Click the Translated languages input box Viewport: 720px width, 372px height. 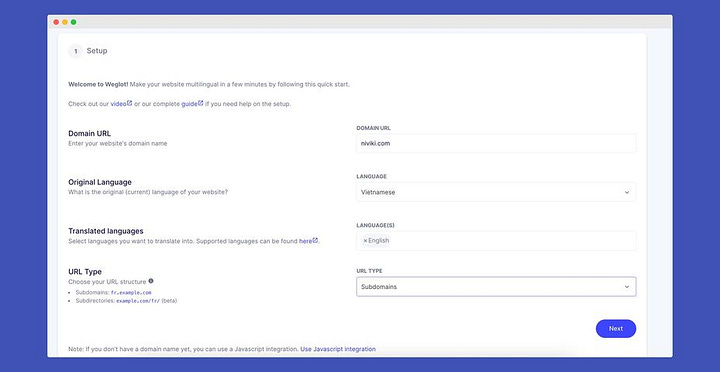click(496, 241)
